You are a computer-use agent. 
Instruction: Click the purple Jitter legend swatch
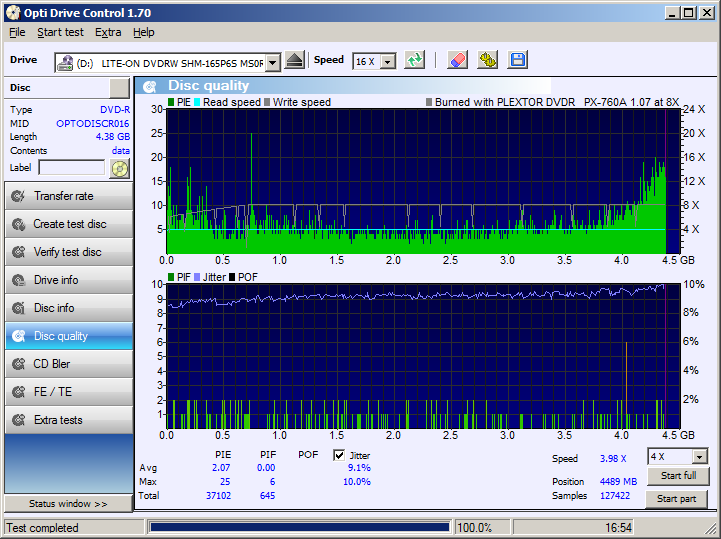pyautogui.click(x=197, y=277)
